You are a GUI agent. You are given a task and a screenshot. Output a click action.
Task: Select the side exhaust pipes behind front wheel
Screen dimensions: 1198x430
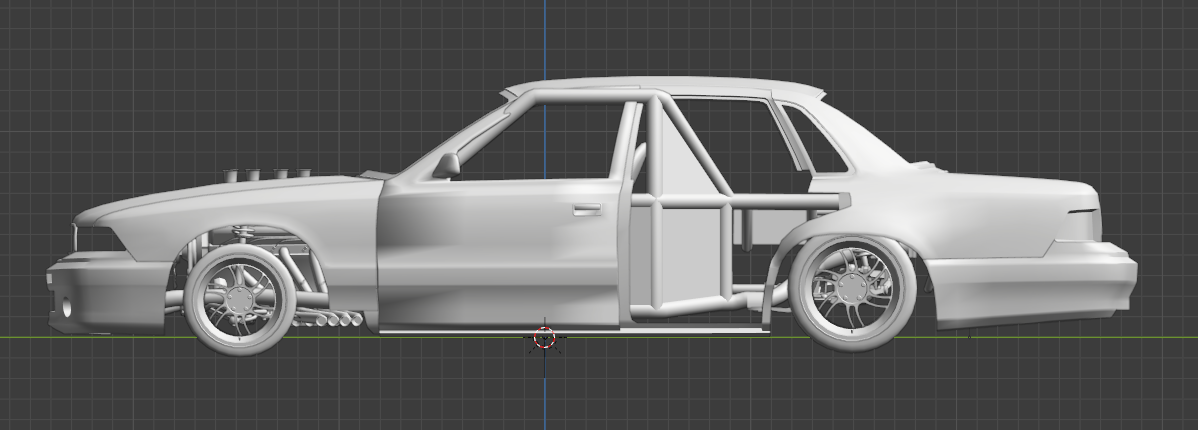pyautogui.click(x=329, y=317)
